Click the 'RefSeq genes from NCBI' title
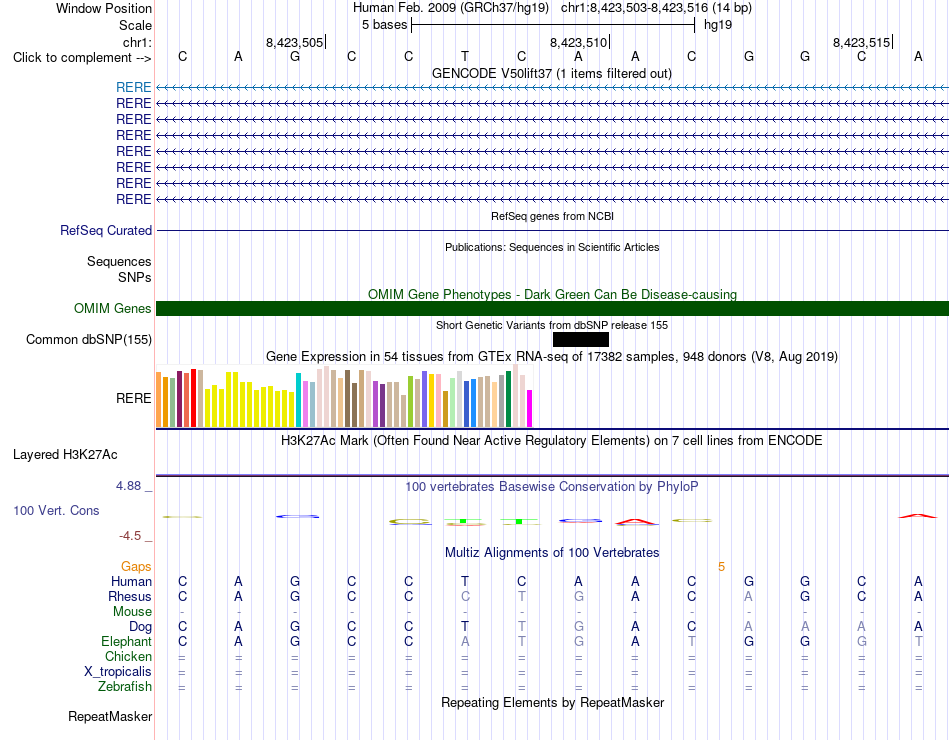This screenshot has height=740, width=950. click(x=552, y=216)
